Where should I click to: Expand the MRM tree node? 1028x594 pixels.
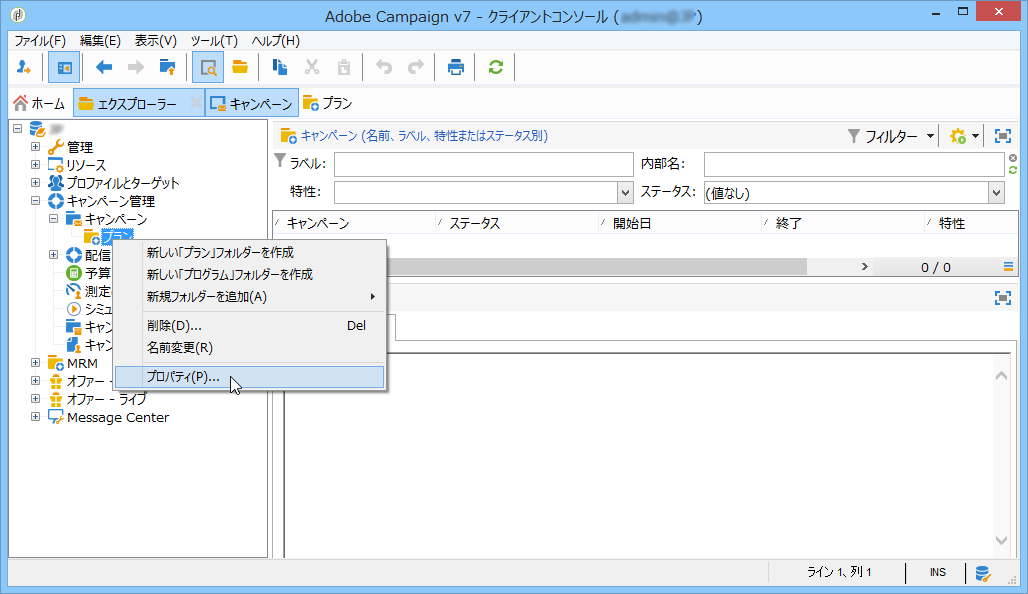(x=35, y=363)
